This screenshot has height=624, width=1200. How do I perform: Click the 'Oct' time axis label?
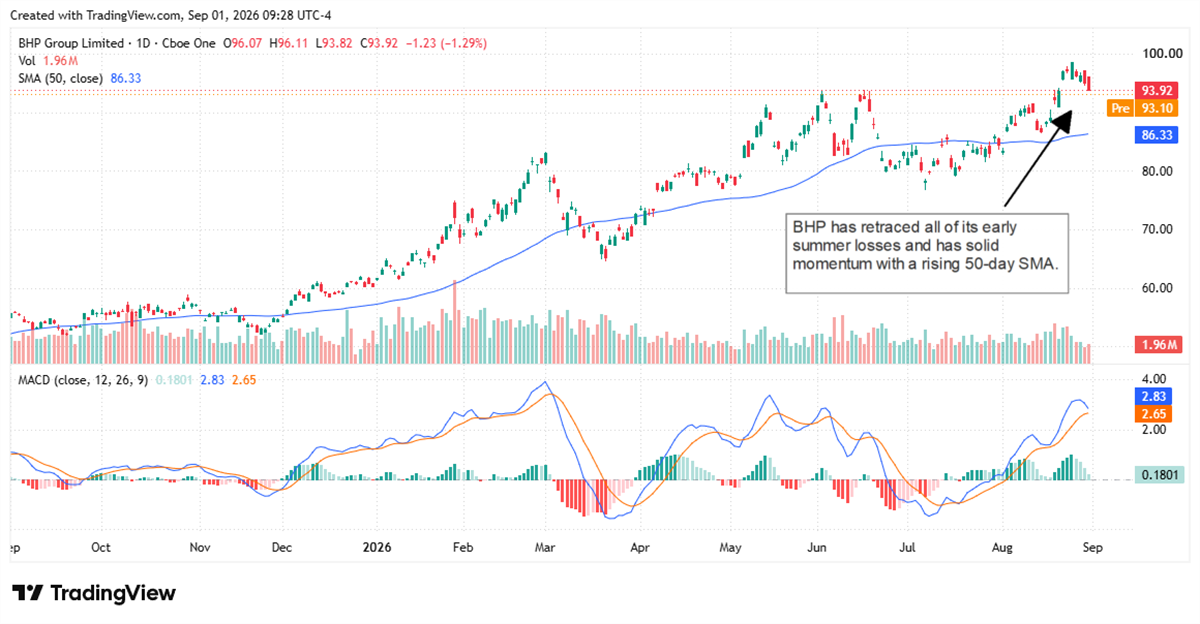(101, 548)
